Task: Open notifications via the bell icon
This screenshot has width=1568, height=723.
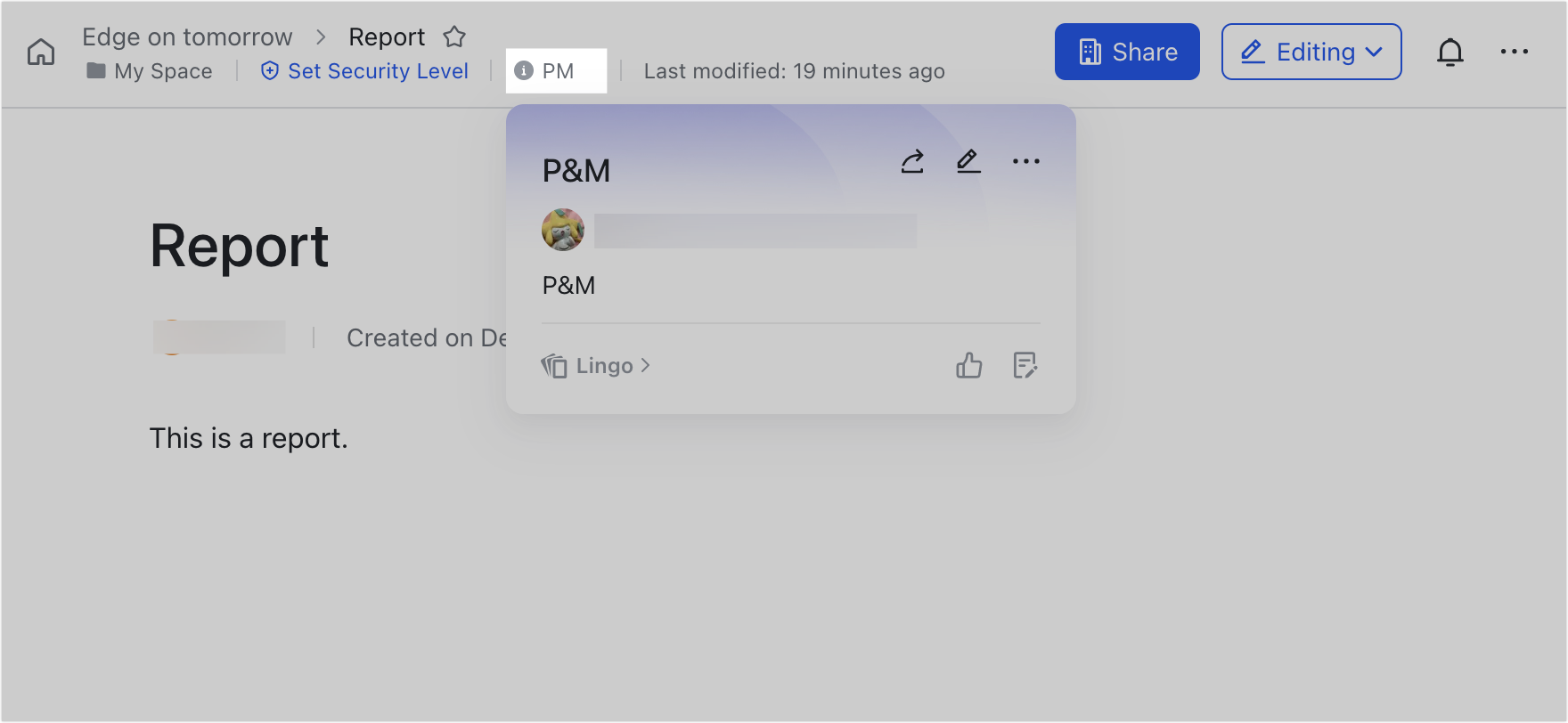Action: pyautogui.click(x=1451, y=52)
